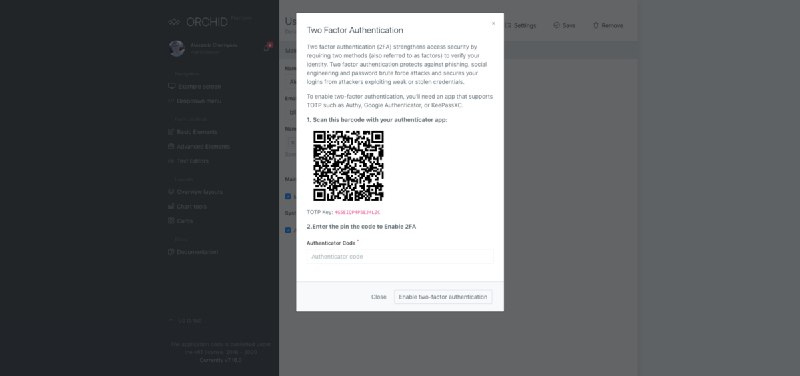The width and height of the screenshot is (800, 376).
Task: Click the monitor icon beside Example screen
Action: (171, 87)
